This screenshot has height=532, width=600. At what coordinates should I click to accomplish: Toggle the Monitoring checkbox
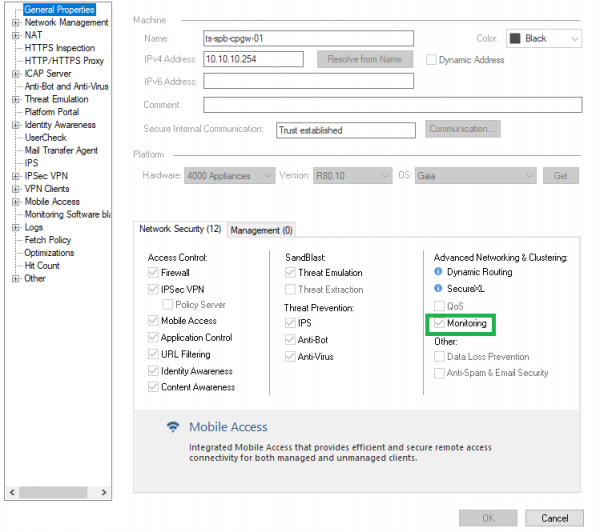coord(439,324)
